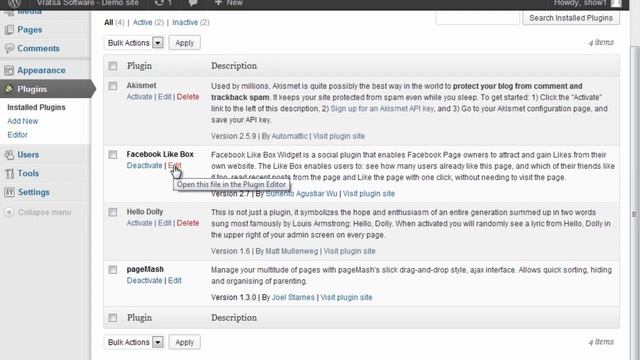Open the Comments bubble icon in sidebar
Screen dimensions: 640x360
pos(9,48)
